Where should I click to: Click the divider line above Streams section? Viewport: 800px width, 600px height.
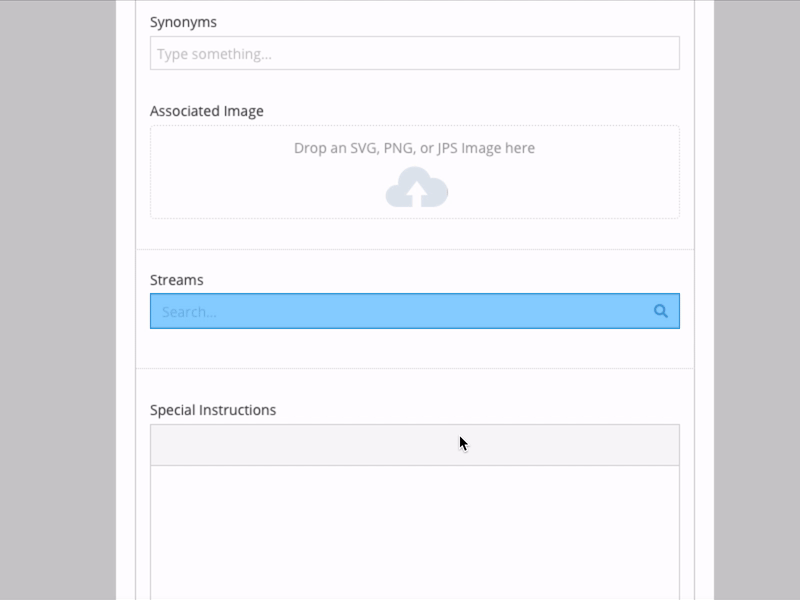(414, 249)
